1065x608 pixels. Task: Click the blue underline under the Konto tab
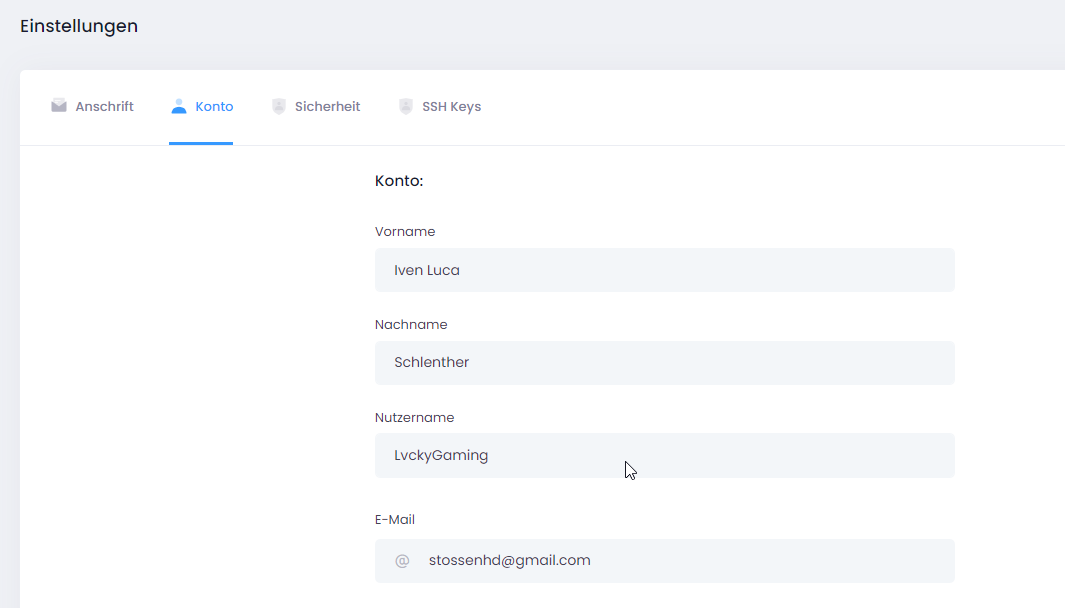tap(201, 143)
